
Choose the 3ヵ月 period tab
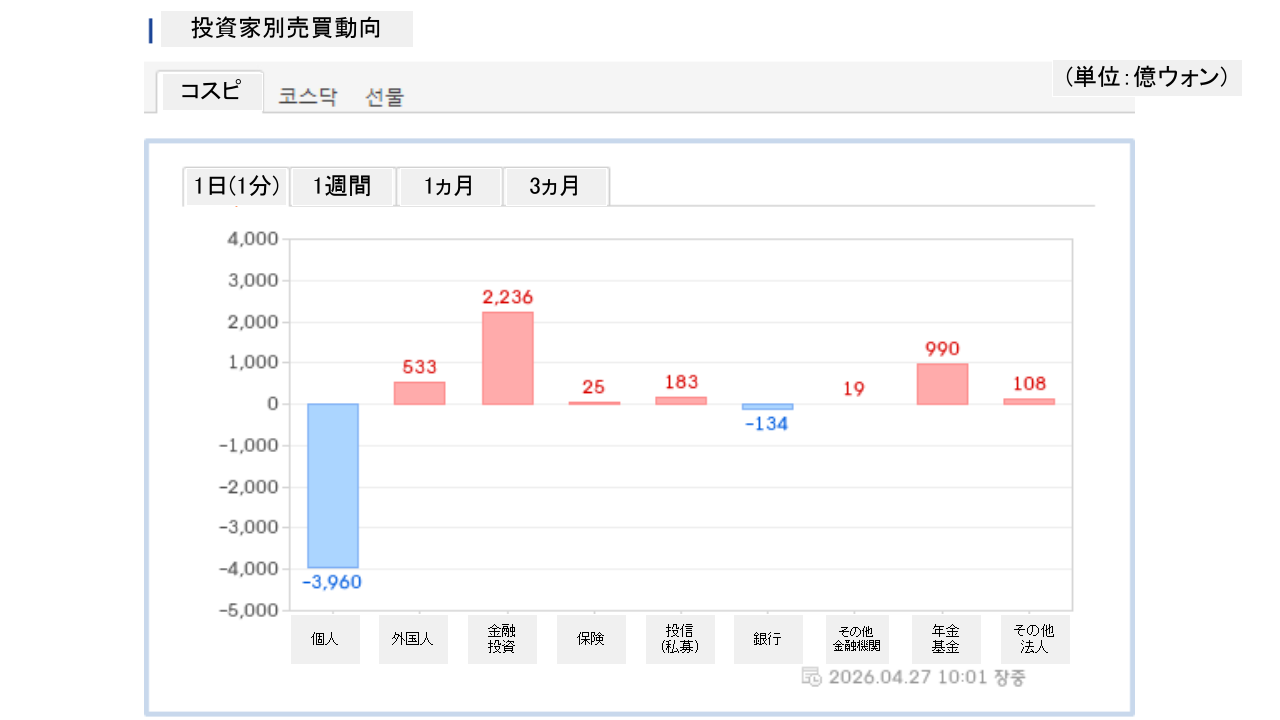[x=555, y=186]
